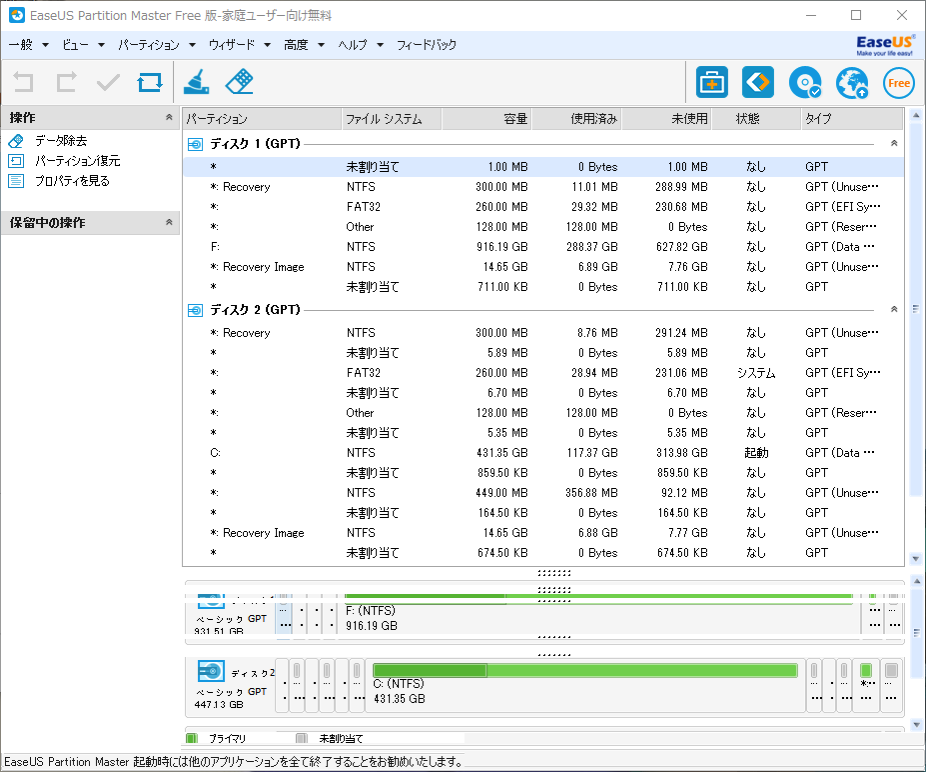This screenshot has width=926, height=772.
Task: Click the Disk 2 (GPT) header icon
Action: point(195,310)
